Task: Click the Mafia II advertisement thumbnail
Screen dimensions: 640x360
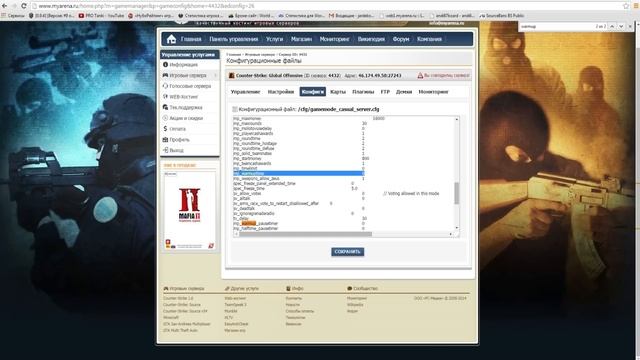Action: point(190,211)
